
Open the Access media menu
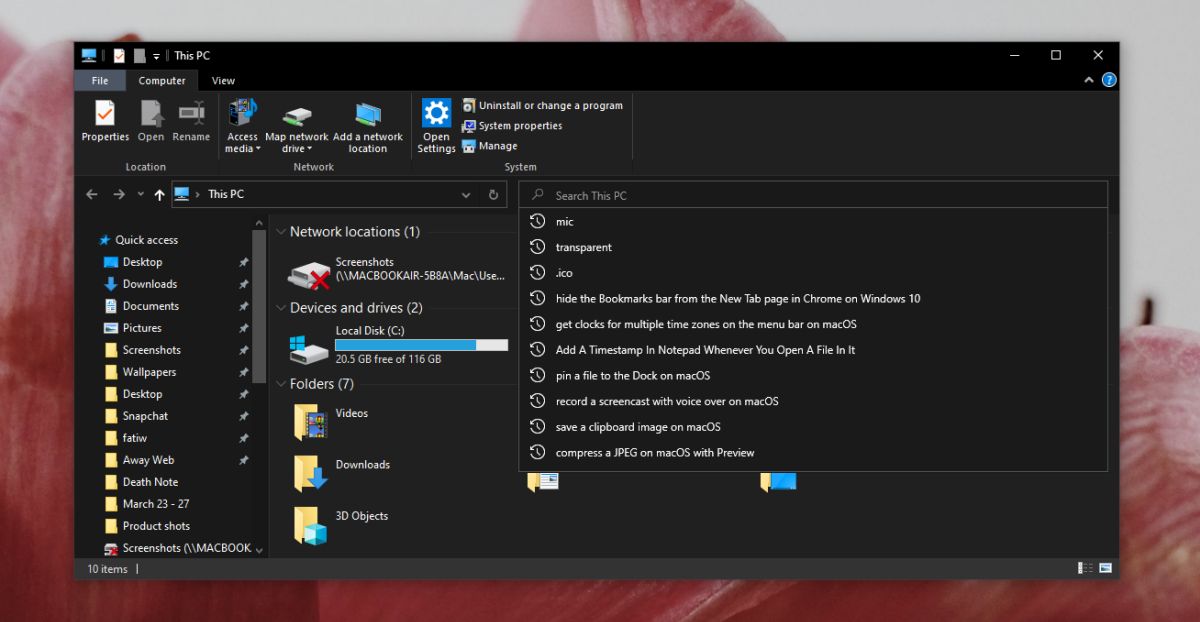[x=242, y=126]
